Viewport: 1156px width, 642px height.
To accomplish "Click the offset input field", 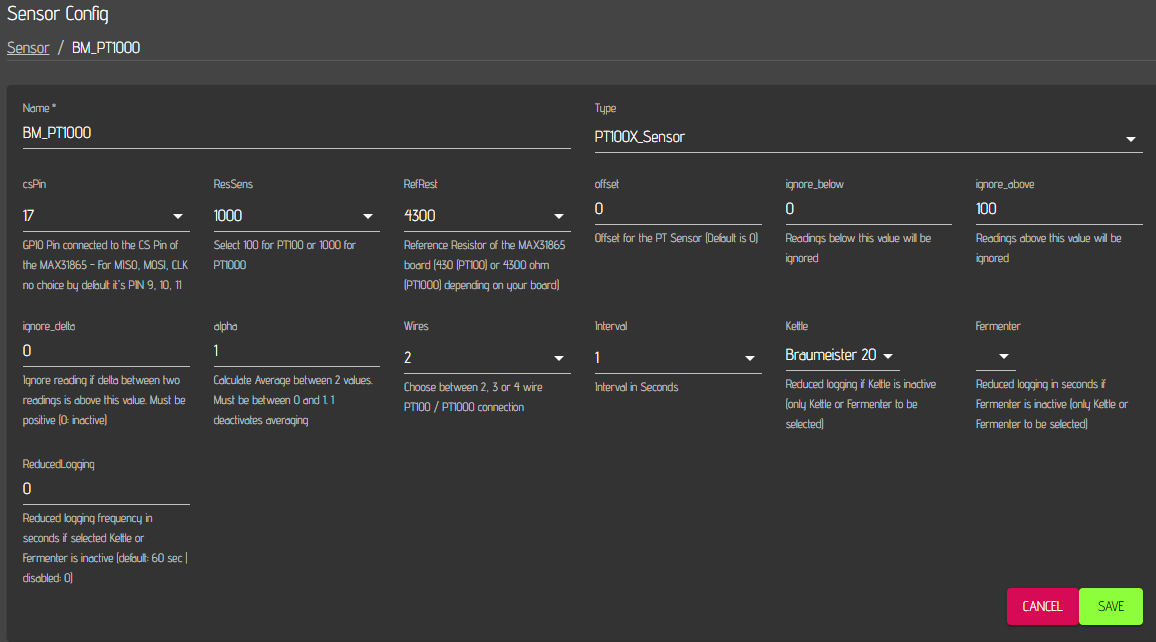I will (x=678, y=209).
